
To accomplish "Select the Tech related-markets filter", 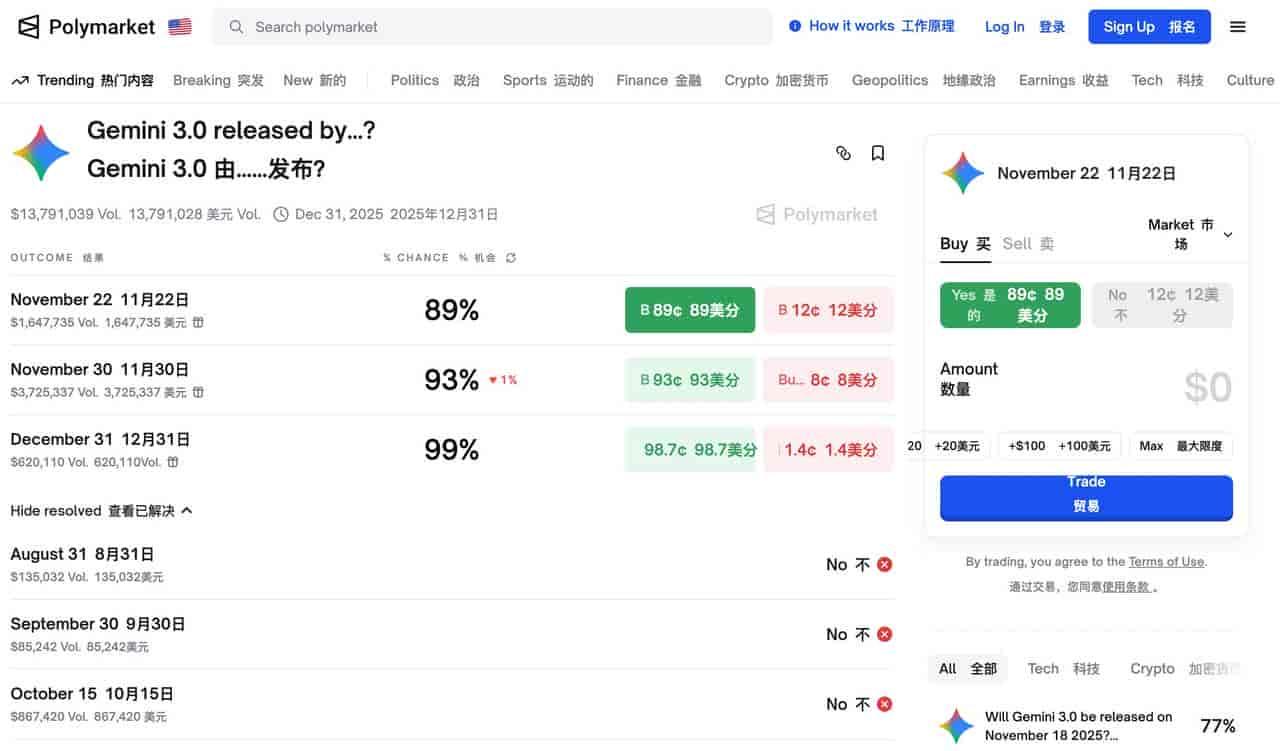I will pyautogui.click(x=1064, y=669).
